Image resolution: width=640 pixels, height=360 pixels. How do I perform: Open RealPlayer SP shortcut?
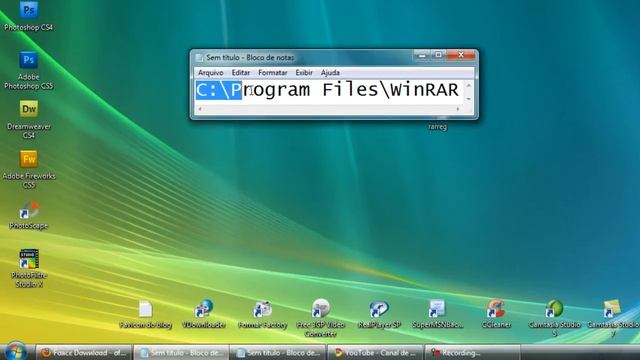click(x=379, y=315)
